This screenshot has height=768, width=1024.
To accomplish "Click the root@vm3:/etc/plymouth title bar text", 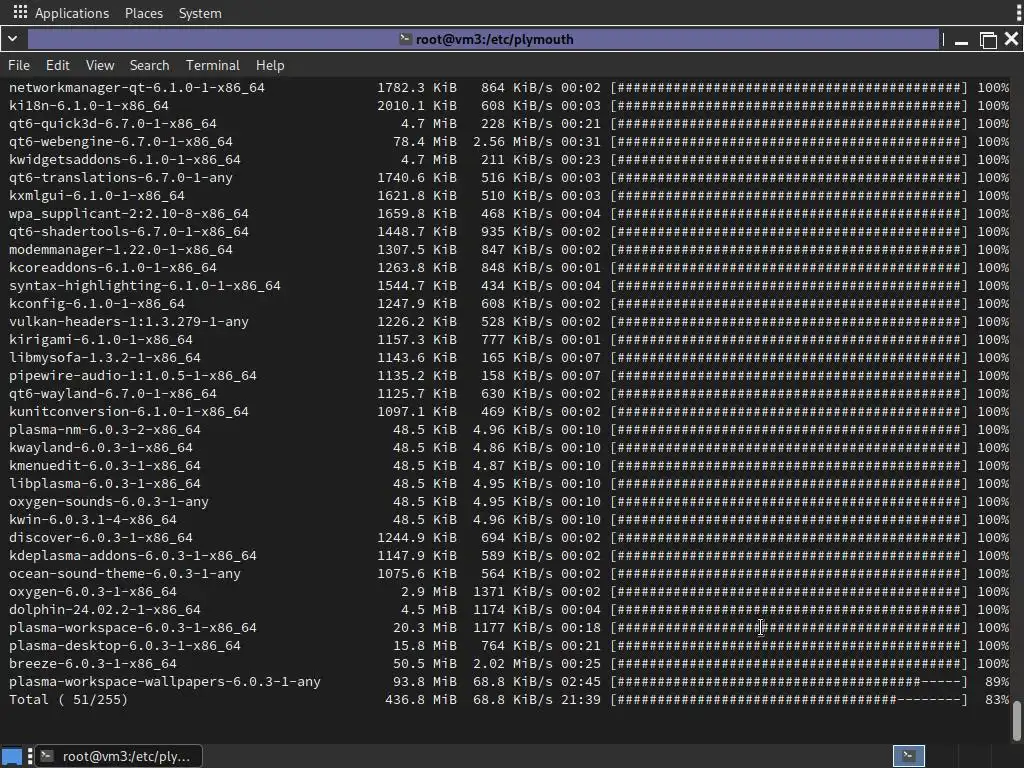I will [494, 39].
